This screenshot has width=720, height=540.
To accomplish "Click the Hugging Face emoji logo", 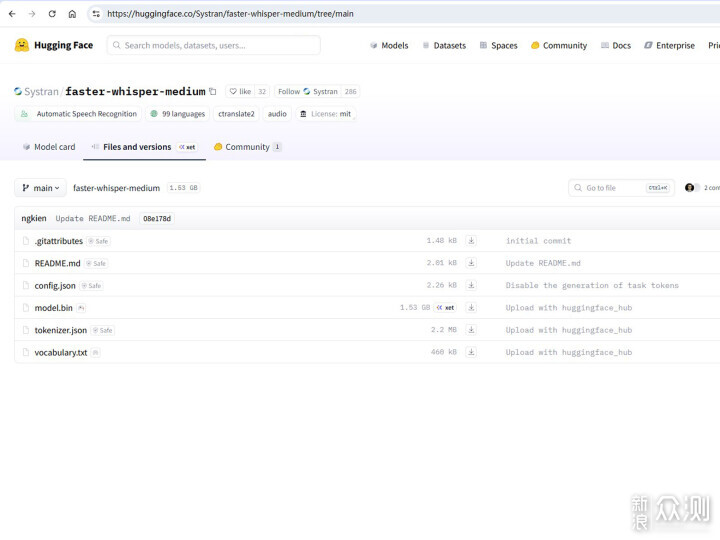I will coord(22,45).
